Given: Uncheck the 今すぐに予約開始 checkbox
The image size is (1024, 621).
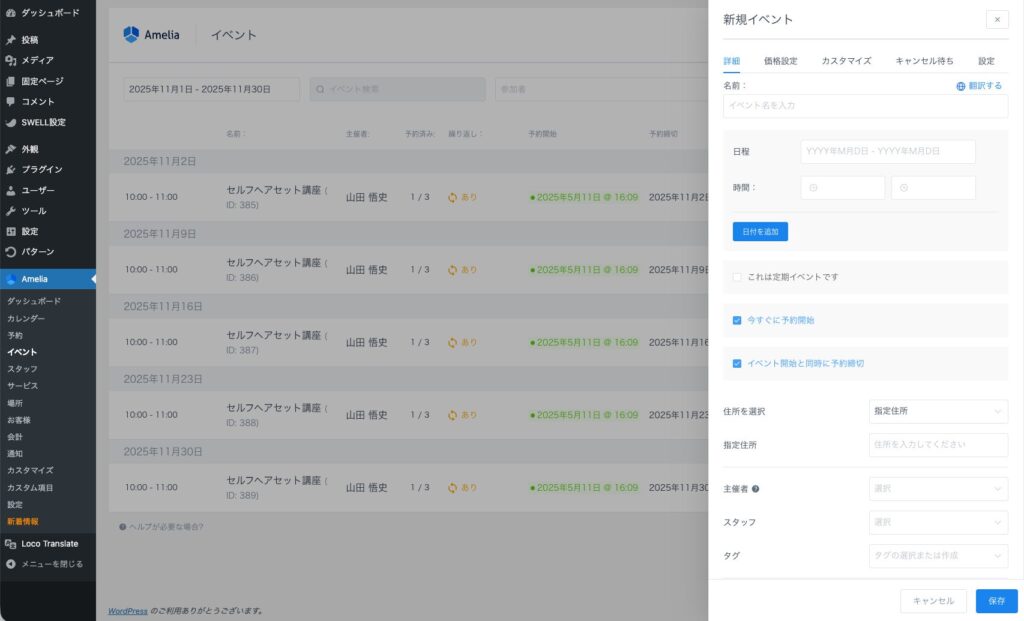Looking at the screenshot, I should (737, 320).
